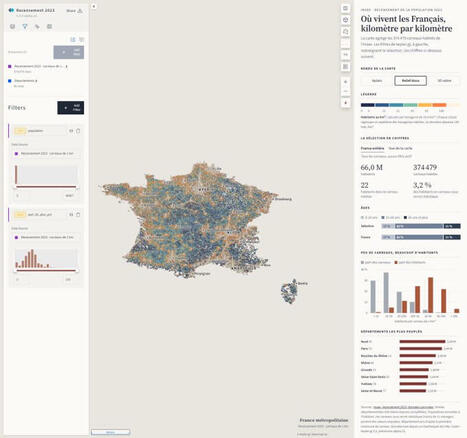Switch to the Vue de la carte tab
The image size is (467, 438).
tap(400, 148)
